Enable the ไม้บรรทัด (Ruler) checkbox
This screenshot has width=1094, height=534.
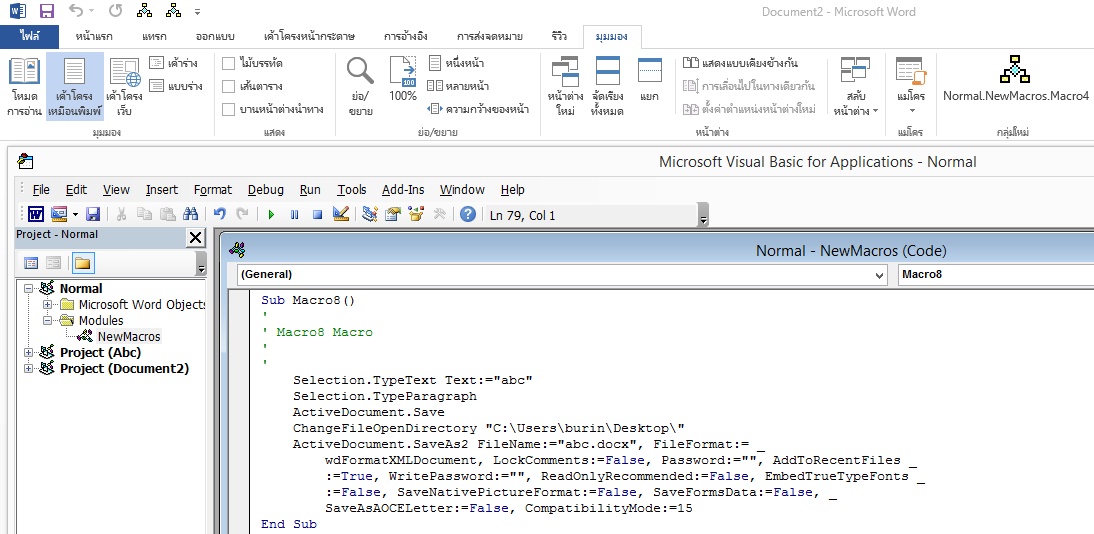(x=229, y=63)
